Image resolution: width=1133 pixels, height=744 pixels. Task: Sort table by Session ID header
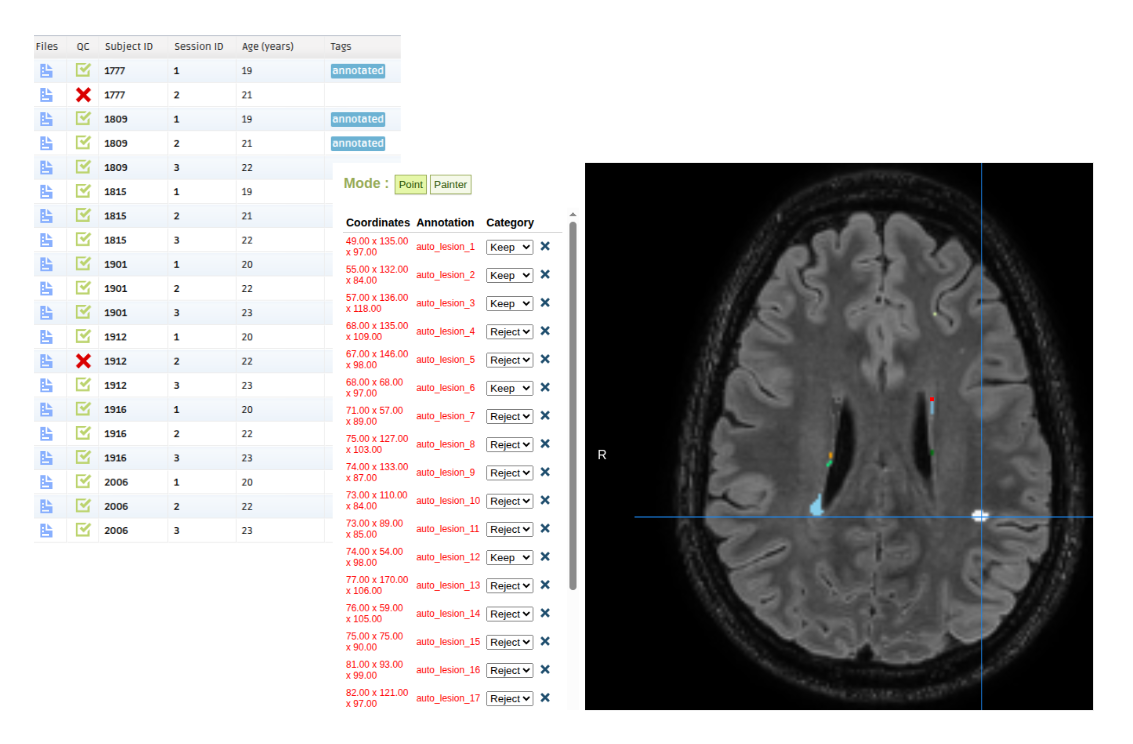[199, 46]
